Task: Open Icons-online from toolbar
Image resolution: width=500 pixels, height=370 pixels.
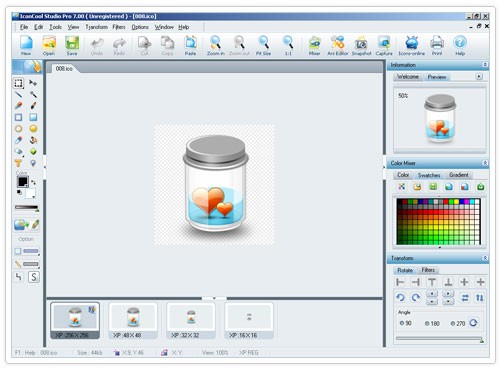Action: point(412,46)
